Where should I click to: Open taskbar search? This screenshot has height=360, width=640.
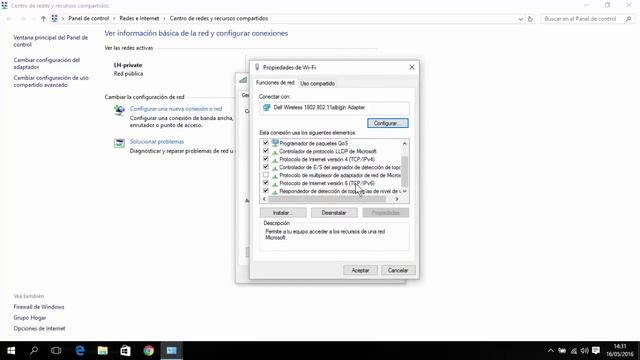coord(34,350)
